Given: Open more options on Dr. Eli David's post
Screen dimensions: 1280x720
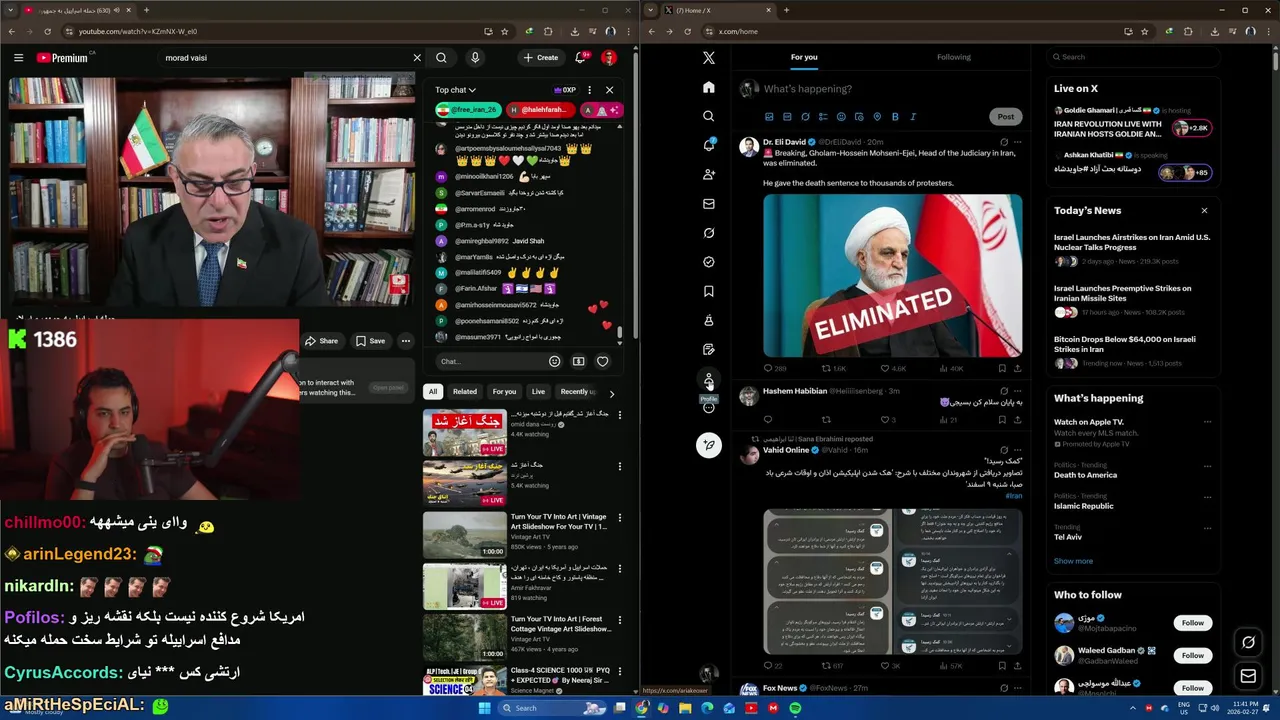Looking at the screenshot, I should (x=1018, y=142).
